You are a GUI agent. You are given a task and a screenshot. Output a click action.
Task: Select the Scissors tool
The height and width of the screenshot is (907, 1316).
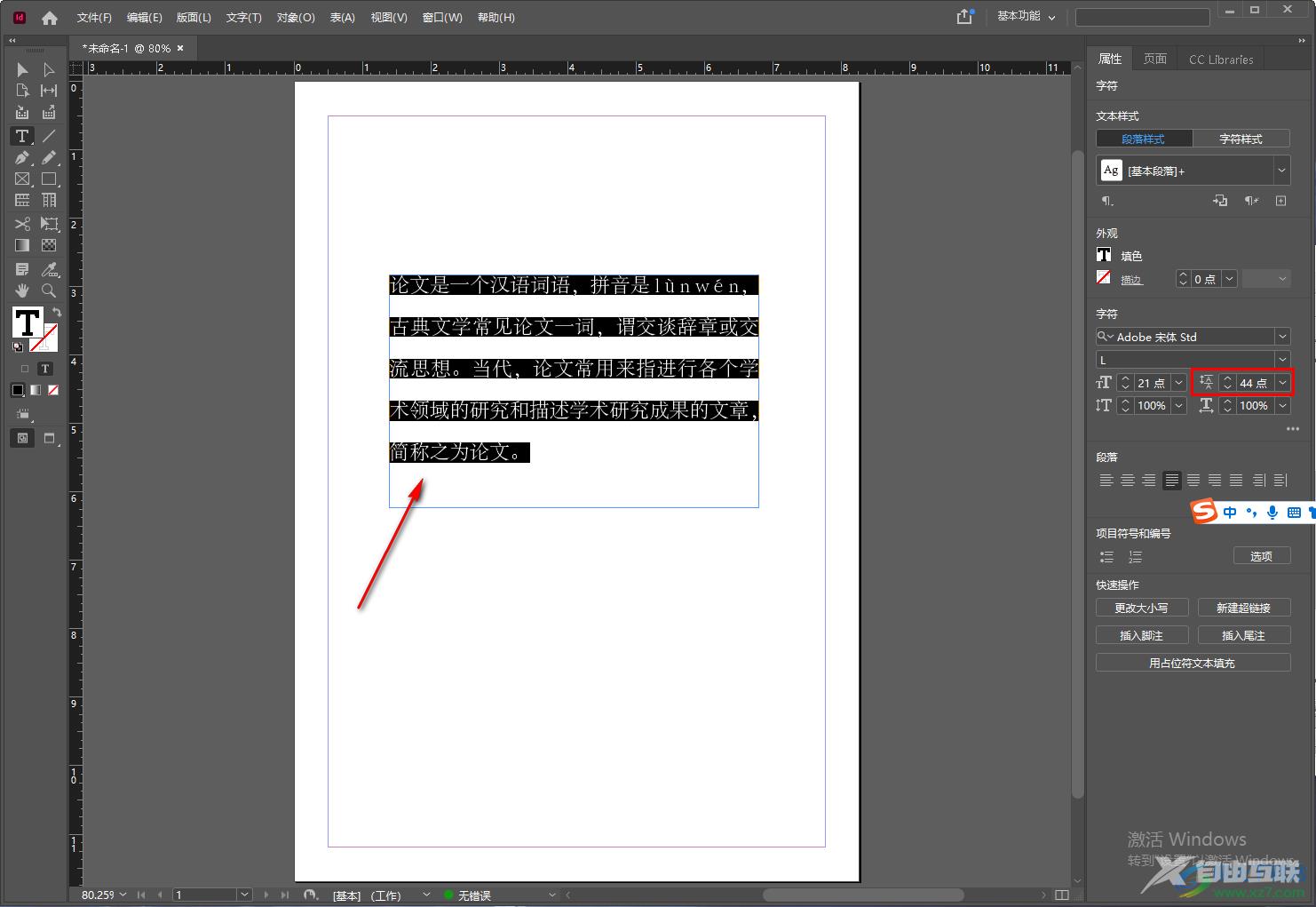pyautogui.click(x=22, y=224)
